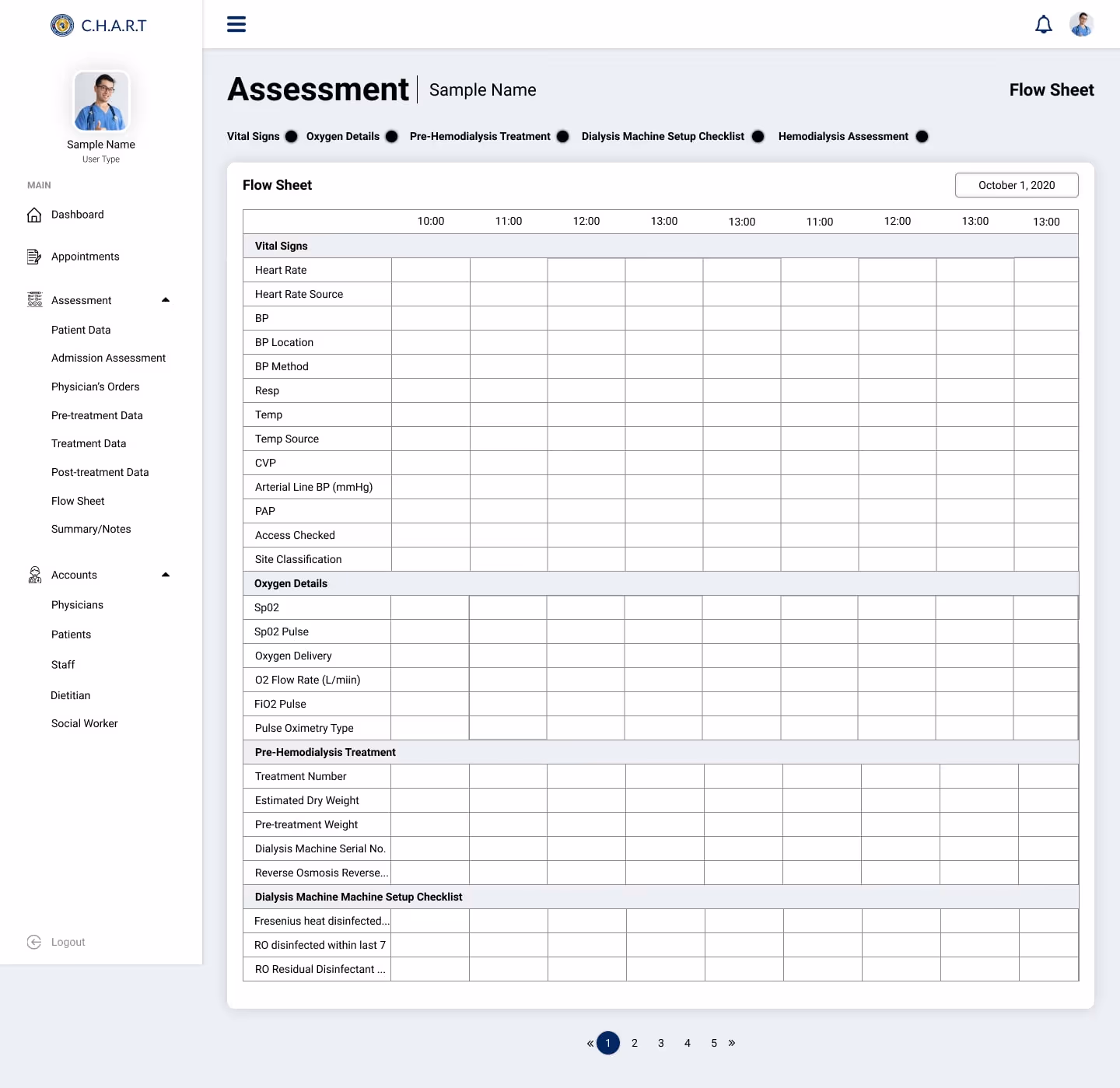The height and width of the screenshot is (1088, 1120).
Task: Click the 10:00 column header
Action: [x=431, y=221]
